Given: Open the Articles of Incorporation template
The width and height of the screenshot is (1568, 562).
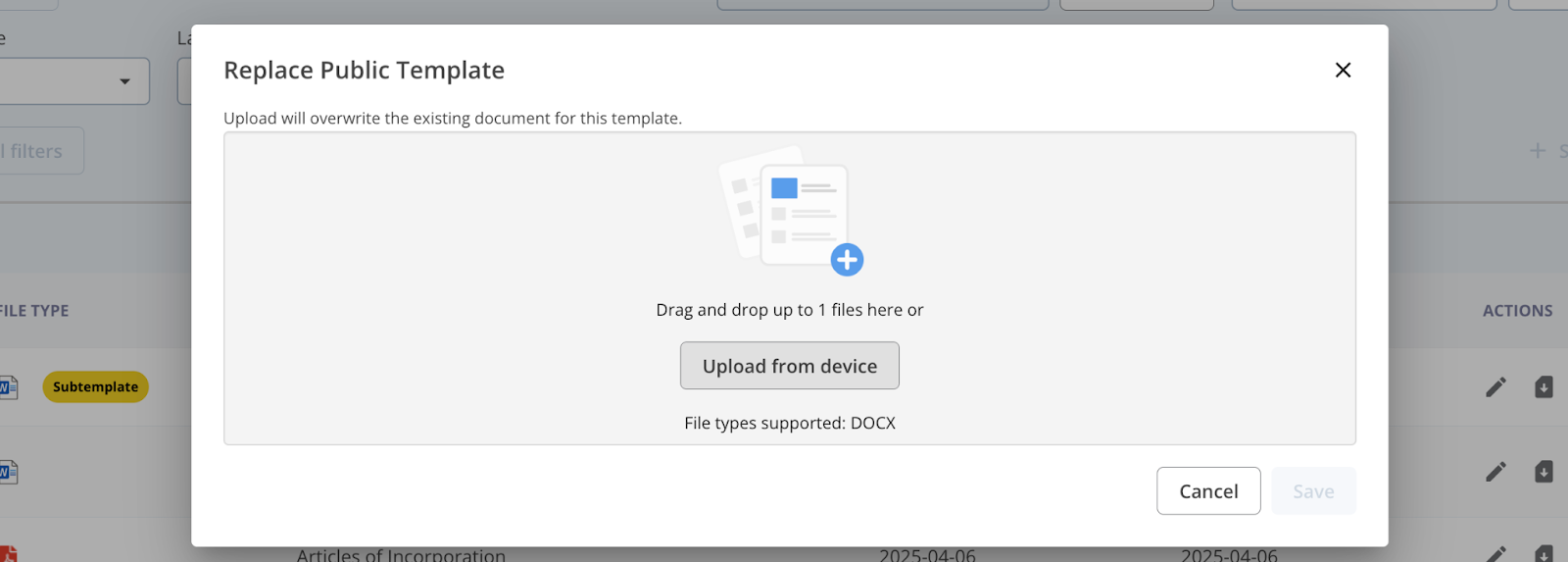Looking at the screenshot, I should (x=401, y=554).
